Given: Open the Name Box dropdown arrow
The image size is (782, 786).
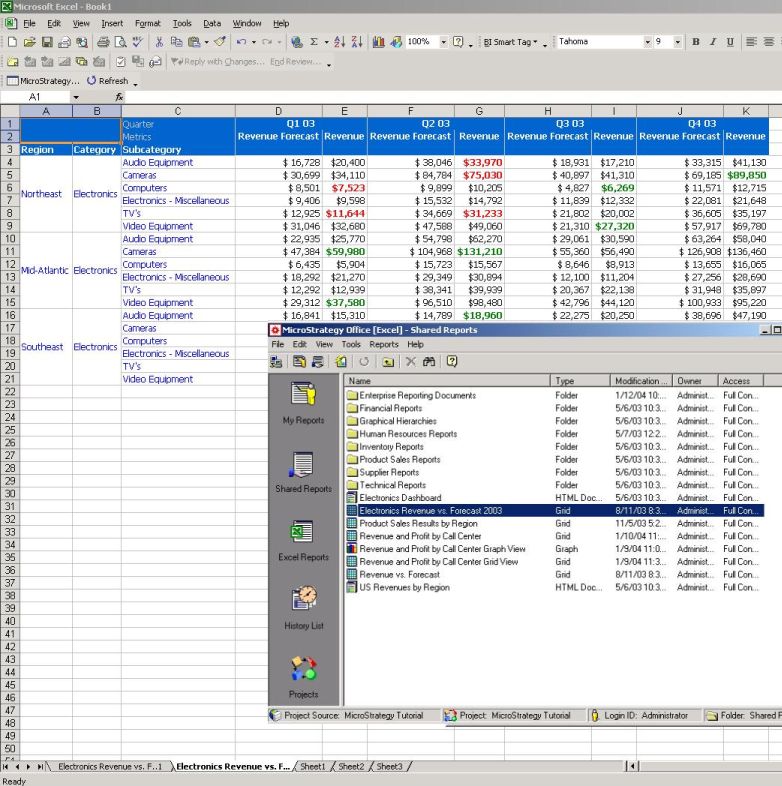Looking at the screenshot, I should coord(76,97).
